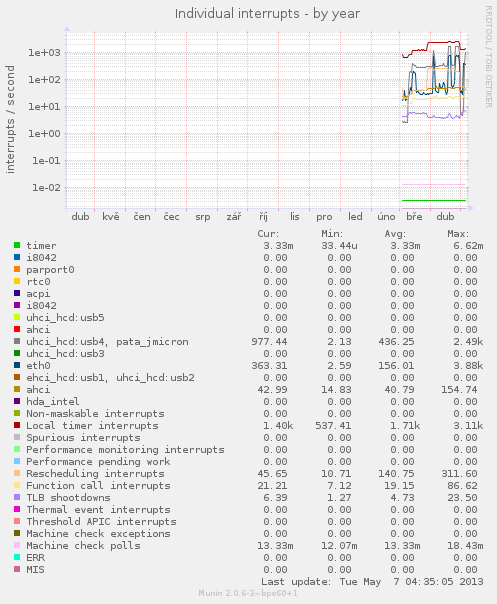Click the dark red Local timer interrupts swatch
497x604 pixels.
17,425
